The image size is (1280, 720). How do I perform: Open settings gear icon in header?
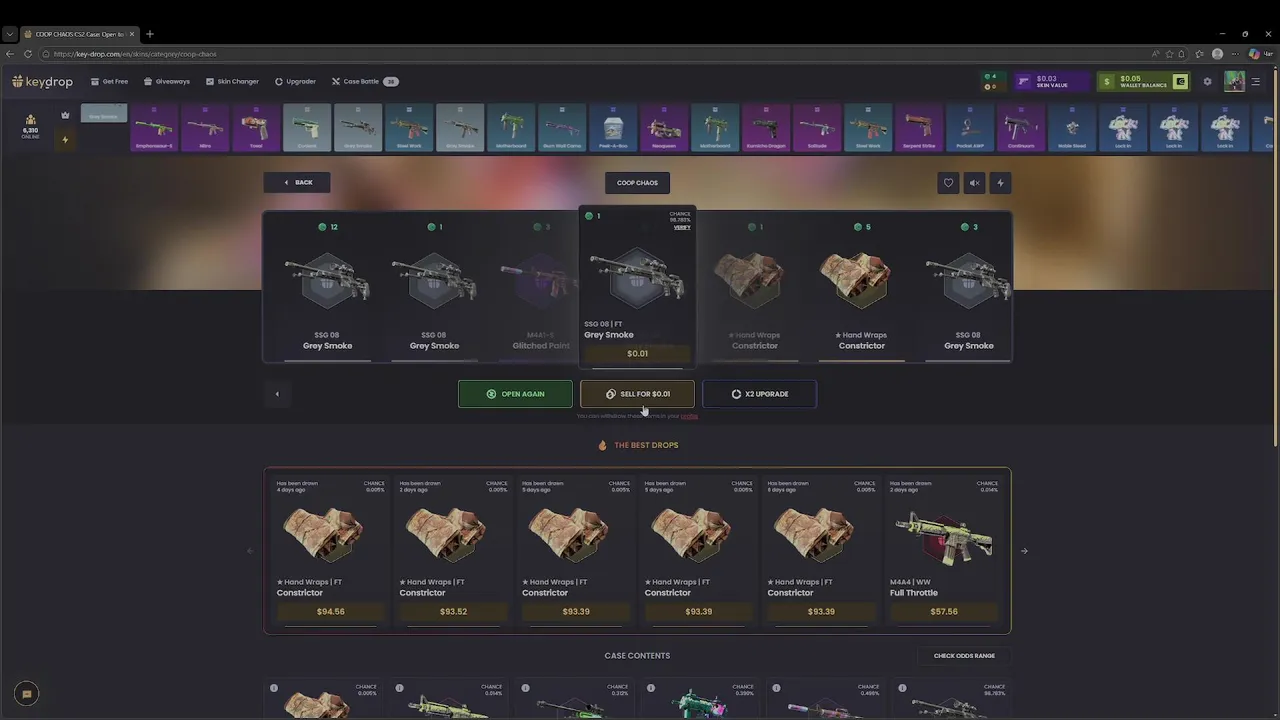tap(1207, 82)
